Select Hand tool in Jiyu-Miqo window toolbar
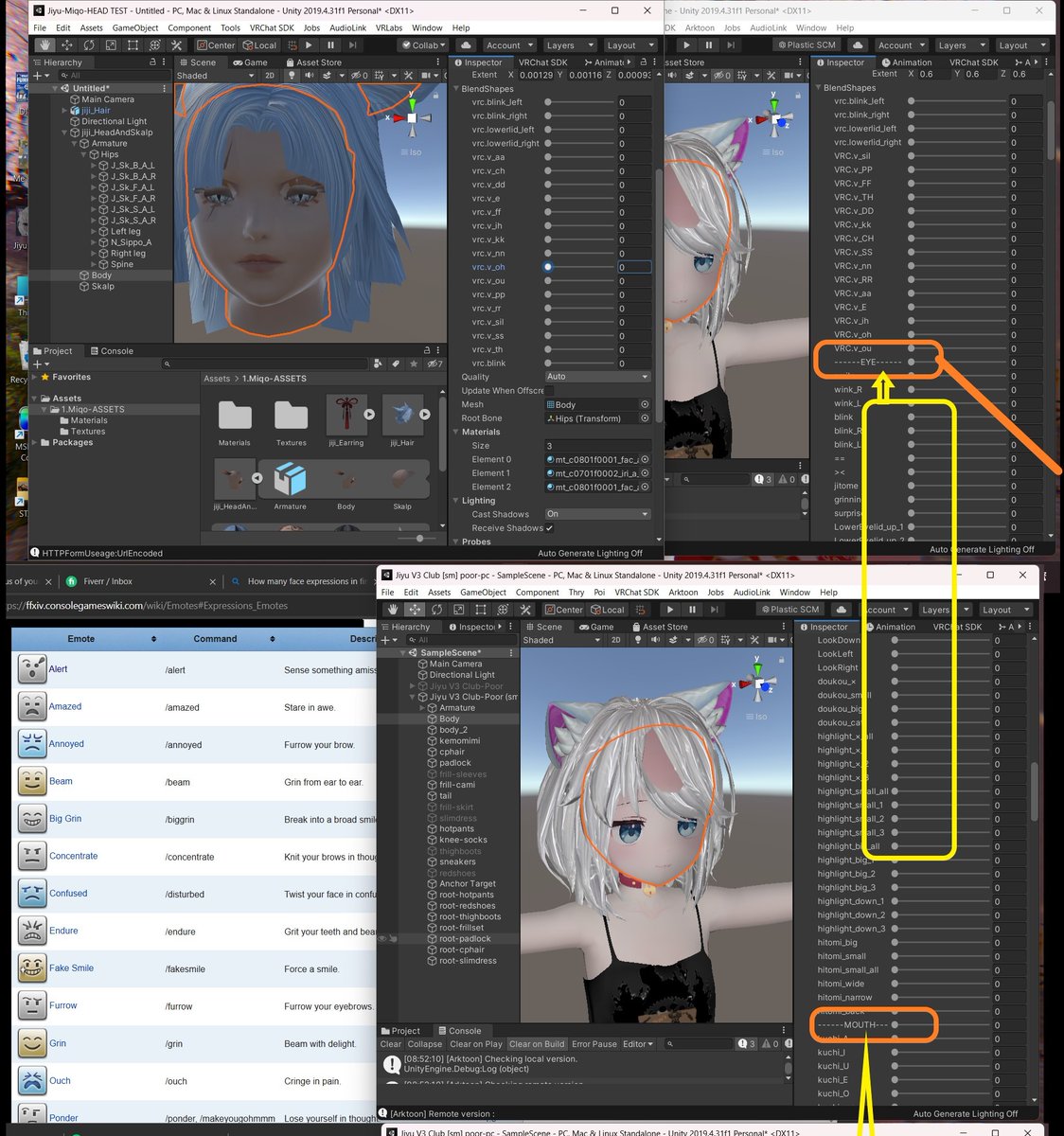 click(44, 44)
